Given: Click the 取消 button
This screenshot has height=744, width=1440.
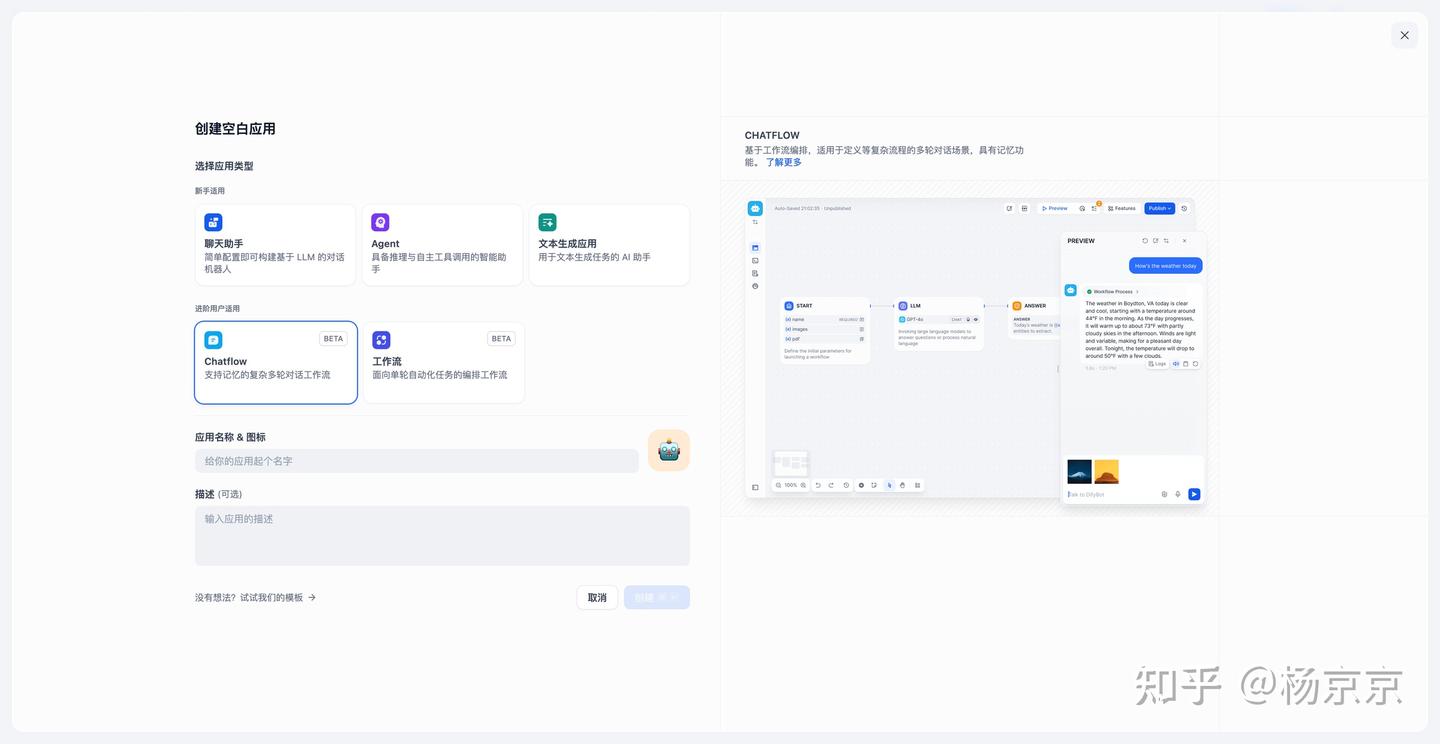Looking at the screenshot, I should [x=597, y=597].
